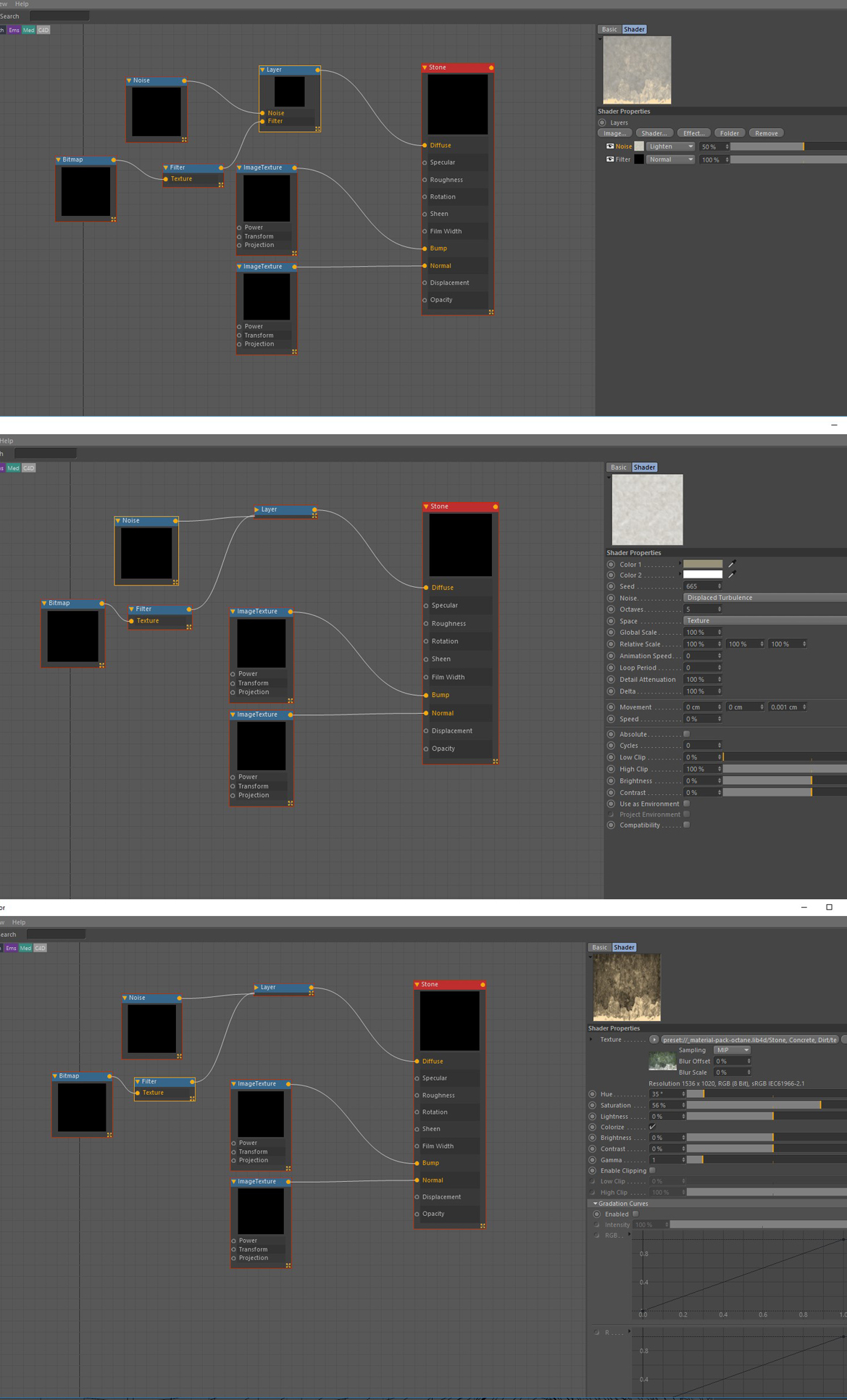Click the Sheen input port in bottom window Stone node

coord(417,1129)
